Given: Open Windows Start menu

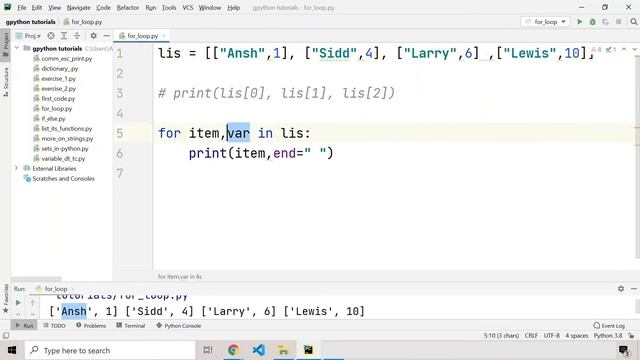Looking at the screenshot, I should [12, 350].
